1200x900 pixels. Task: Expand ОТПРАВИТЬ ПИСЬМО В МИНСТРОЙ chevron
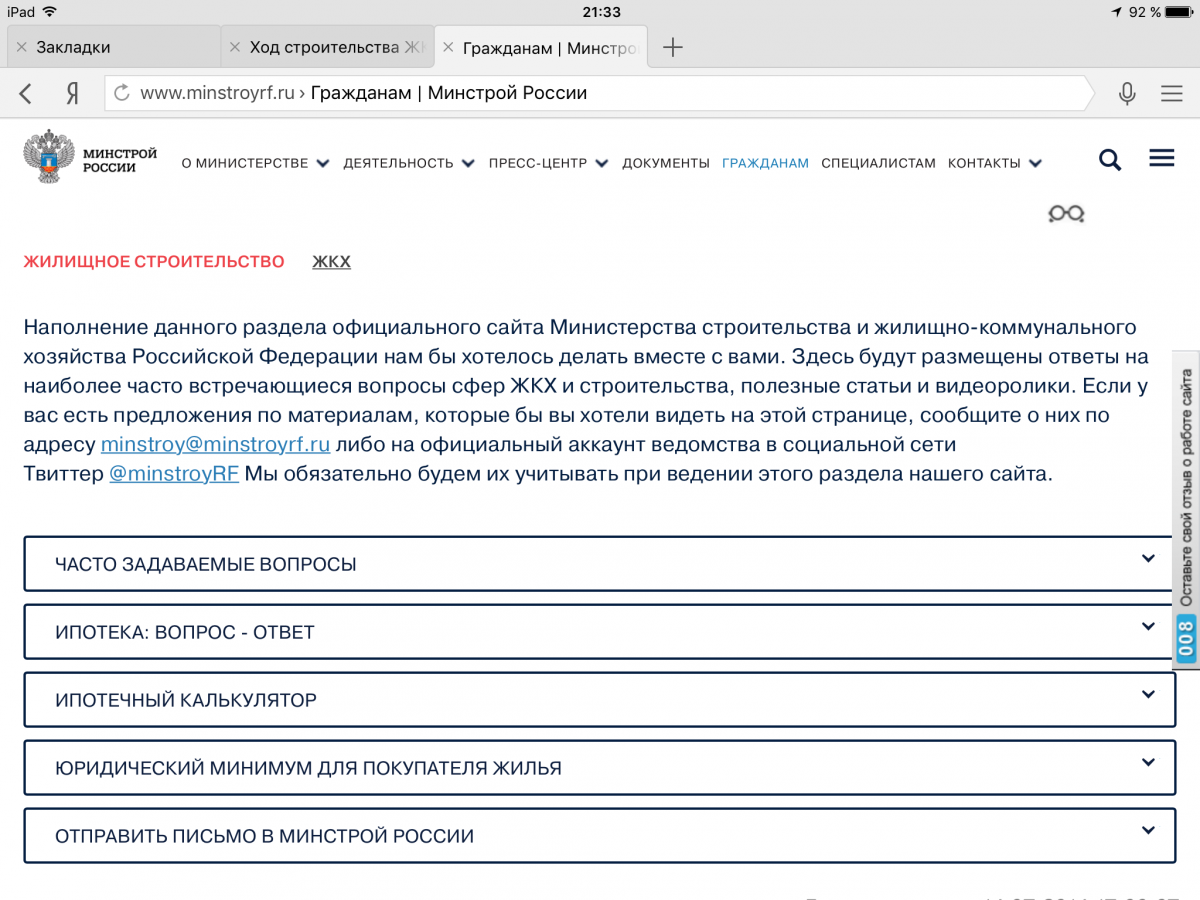[1148, 831]
